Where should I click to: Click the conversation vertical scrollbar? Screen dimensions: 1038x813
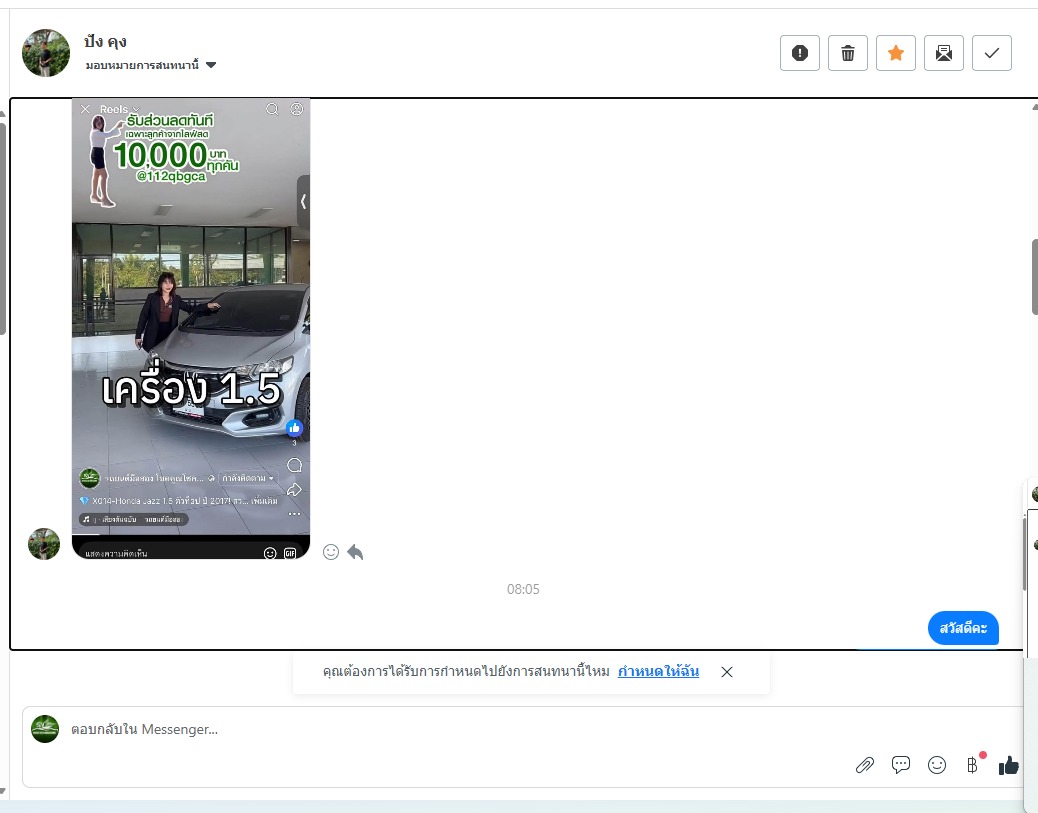click(1034, 276)
